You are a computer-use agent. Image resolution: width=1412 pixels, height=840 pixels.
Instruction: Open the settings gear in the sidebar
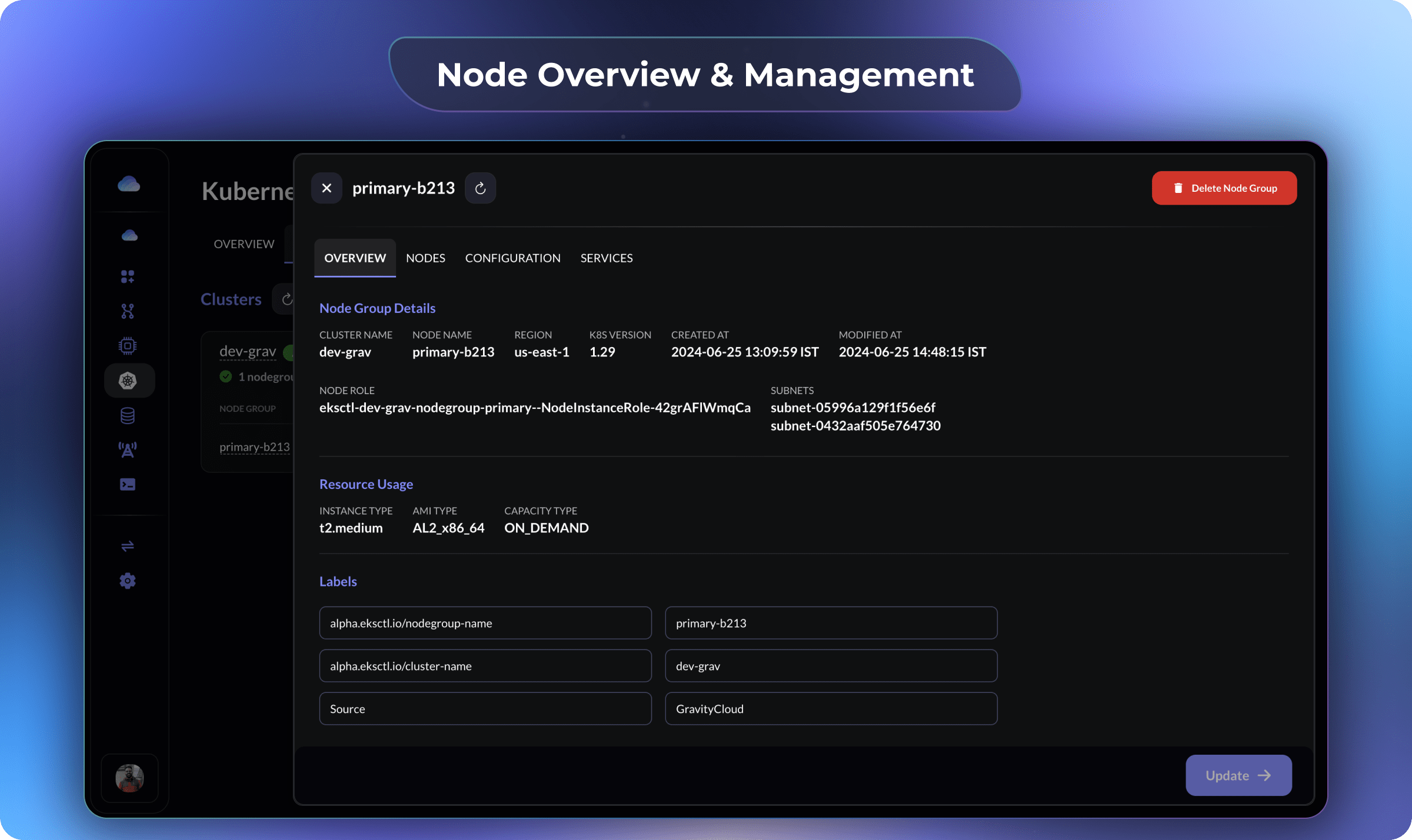pyautogui.click(x=127, y=581)
